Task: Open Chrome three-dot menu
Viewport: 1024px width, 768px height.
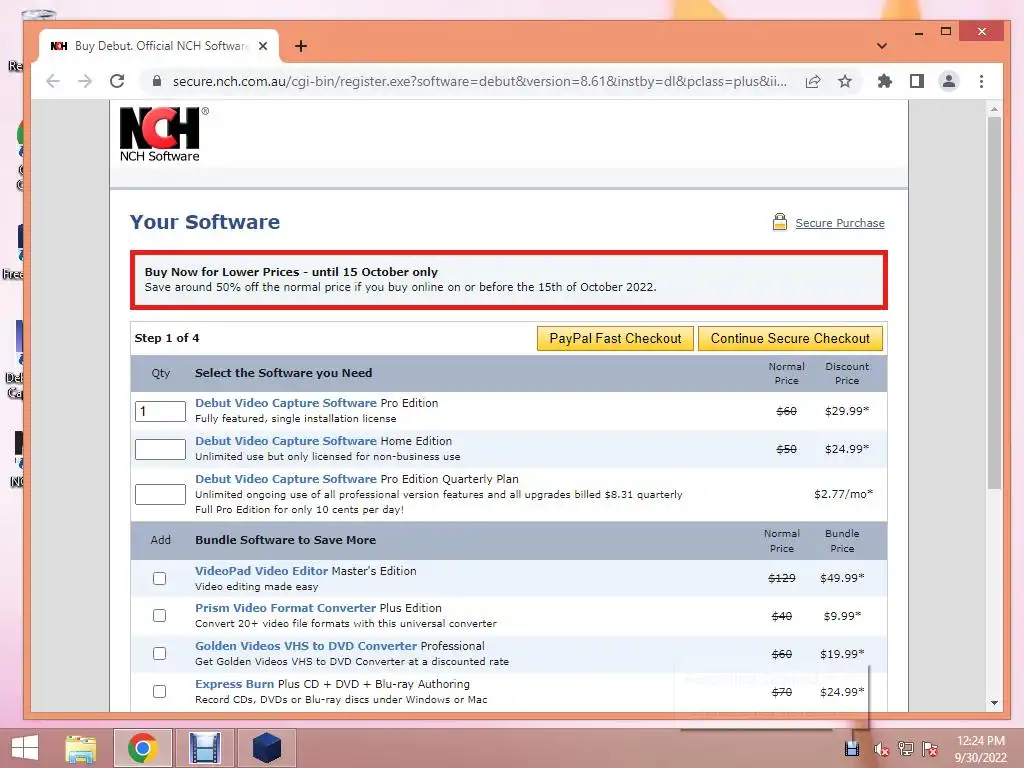Action: [981, 81]
